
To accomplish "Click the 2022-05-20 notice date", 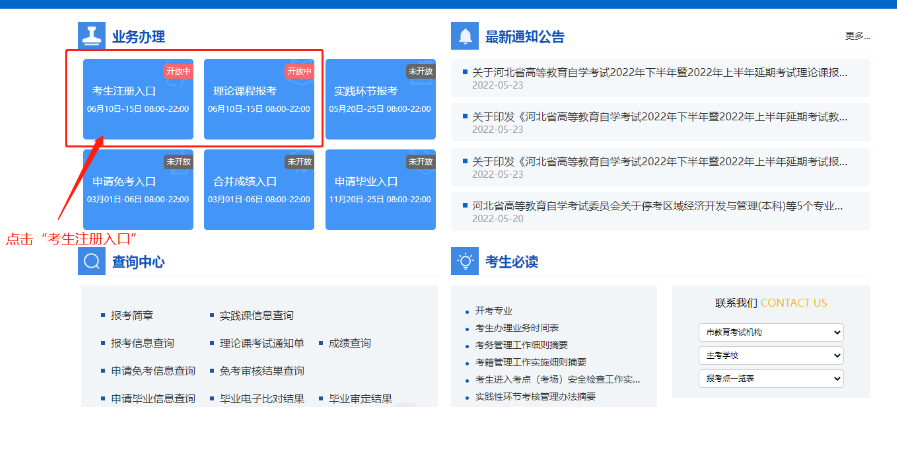I will [x=498, y=219].
